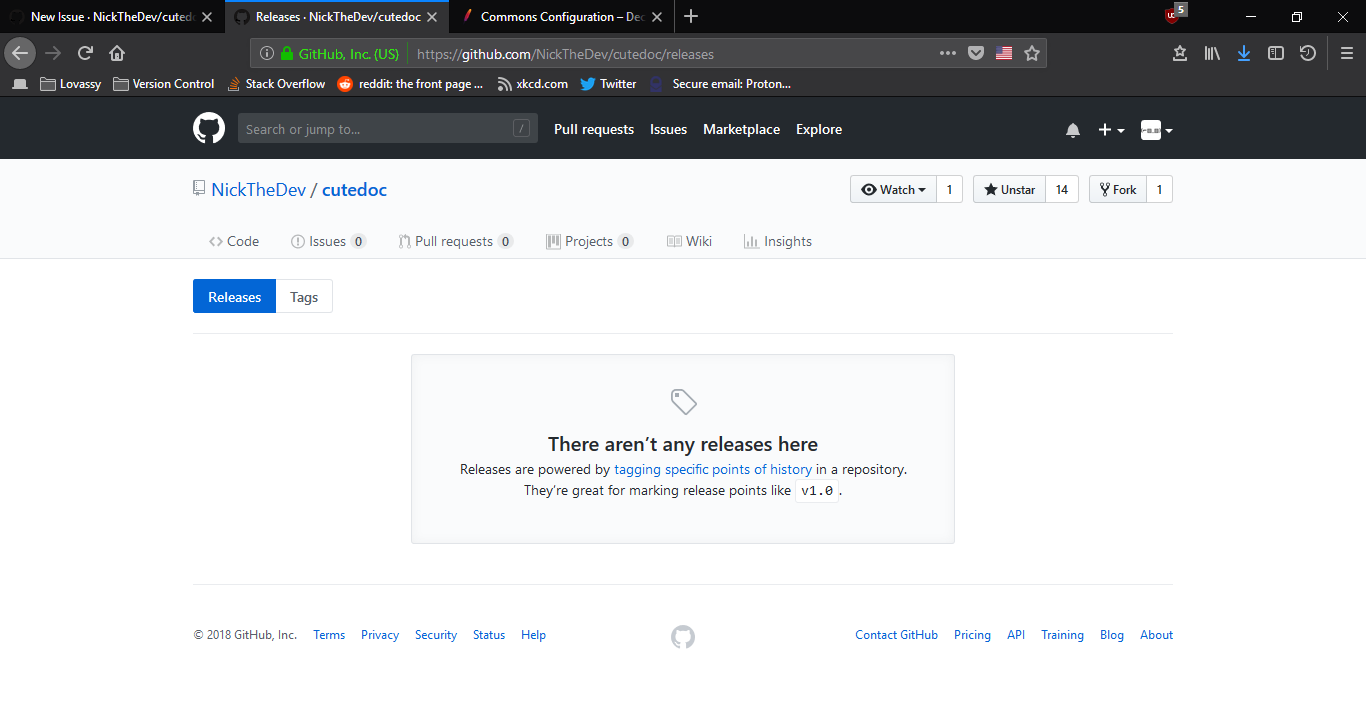The width and height of the screenshot is (1366, 728).
Task: Unstar the cutedoc repository
Action: pos(1010,190)
